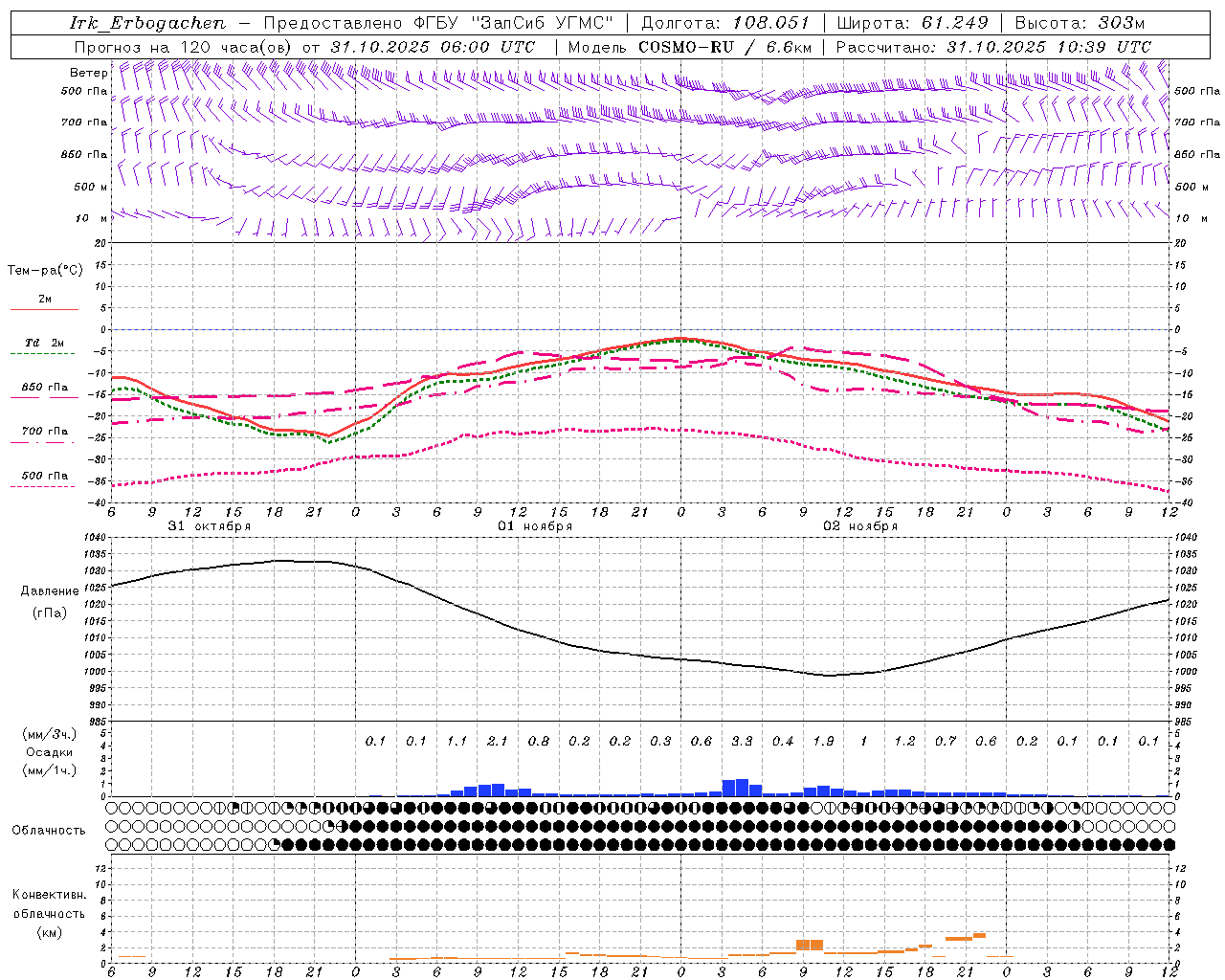Image resolution: width=1225 pixels, height=980 pixels.
Task: Click the pink dotted line under "500 гПа" temperature legend
Action: pyautogui.click(x=42, y=486)
